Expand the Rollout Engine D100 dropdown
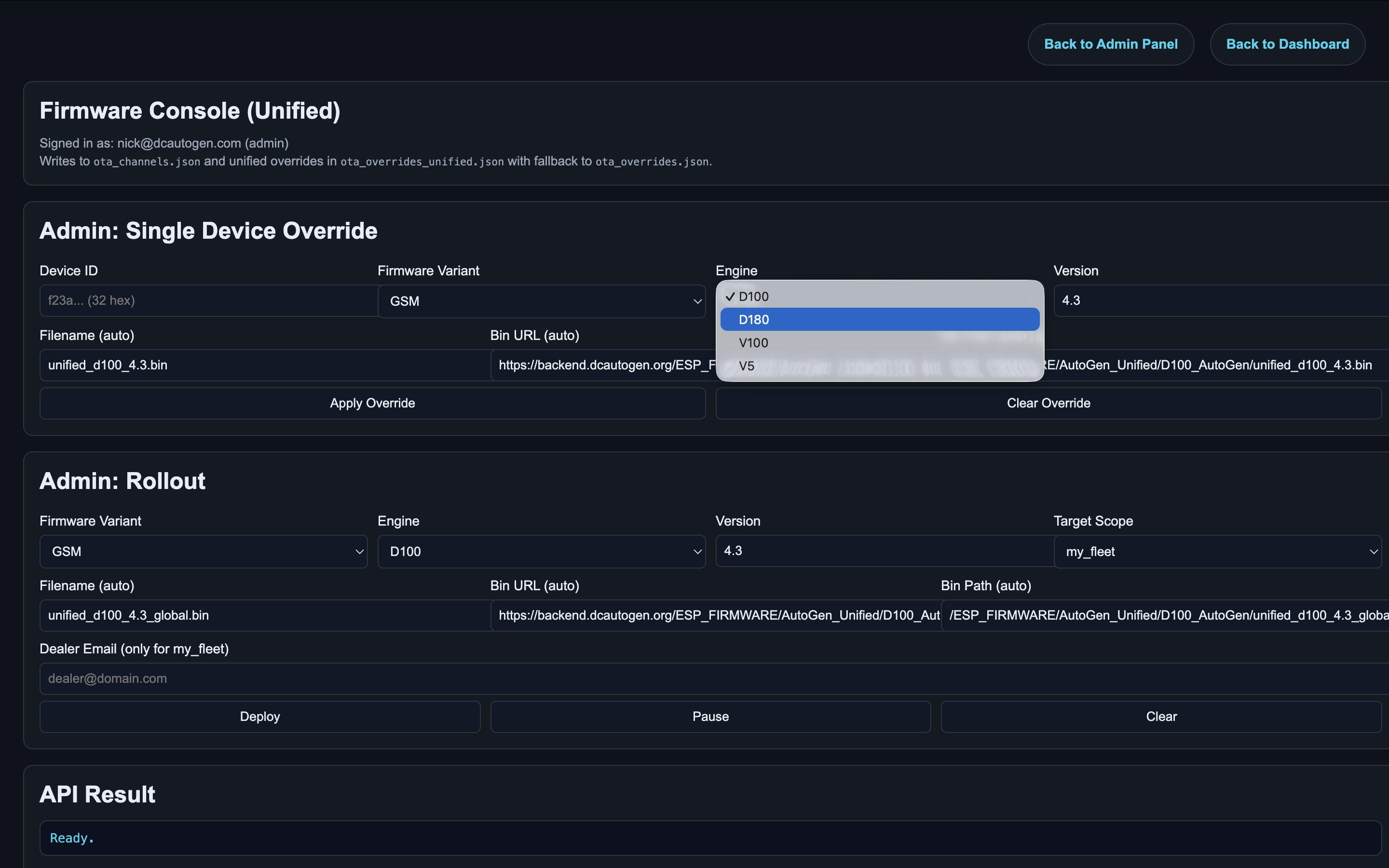This screenshot has height=868, width=1389. [541, 551]
